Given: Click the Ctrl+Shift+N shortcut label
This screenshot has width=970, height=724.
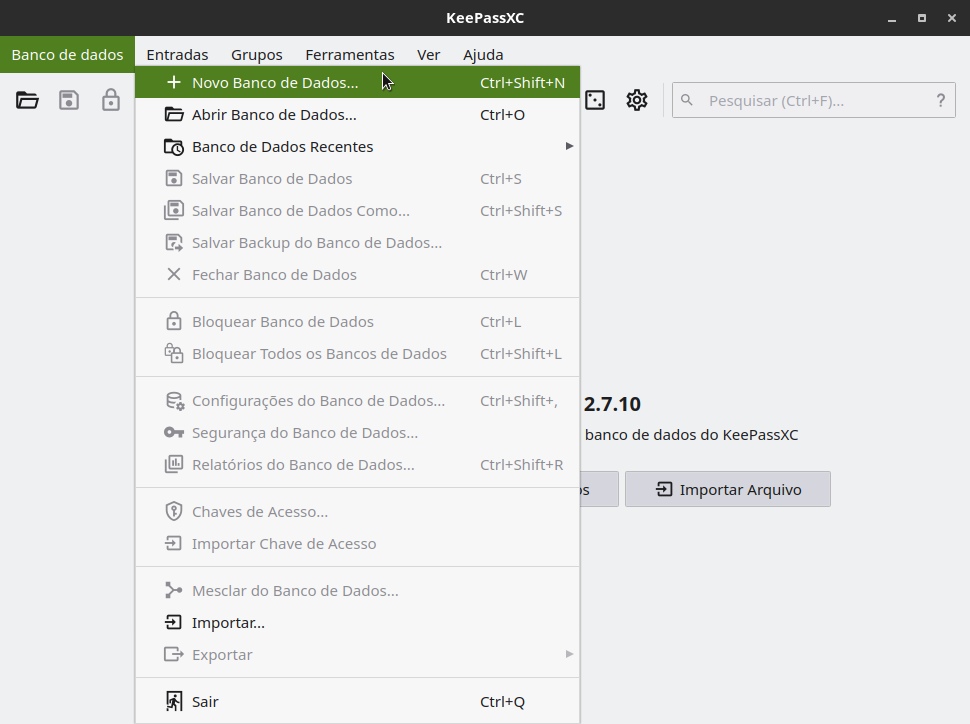Looking at the screenshot, I should pyautogui.click(x=522, y=82).
